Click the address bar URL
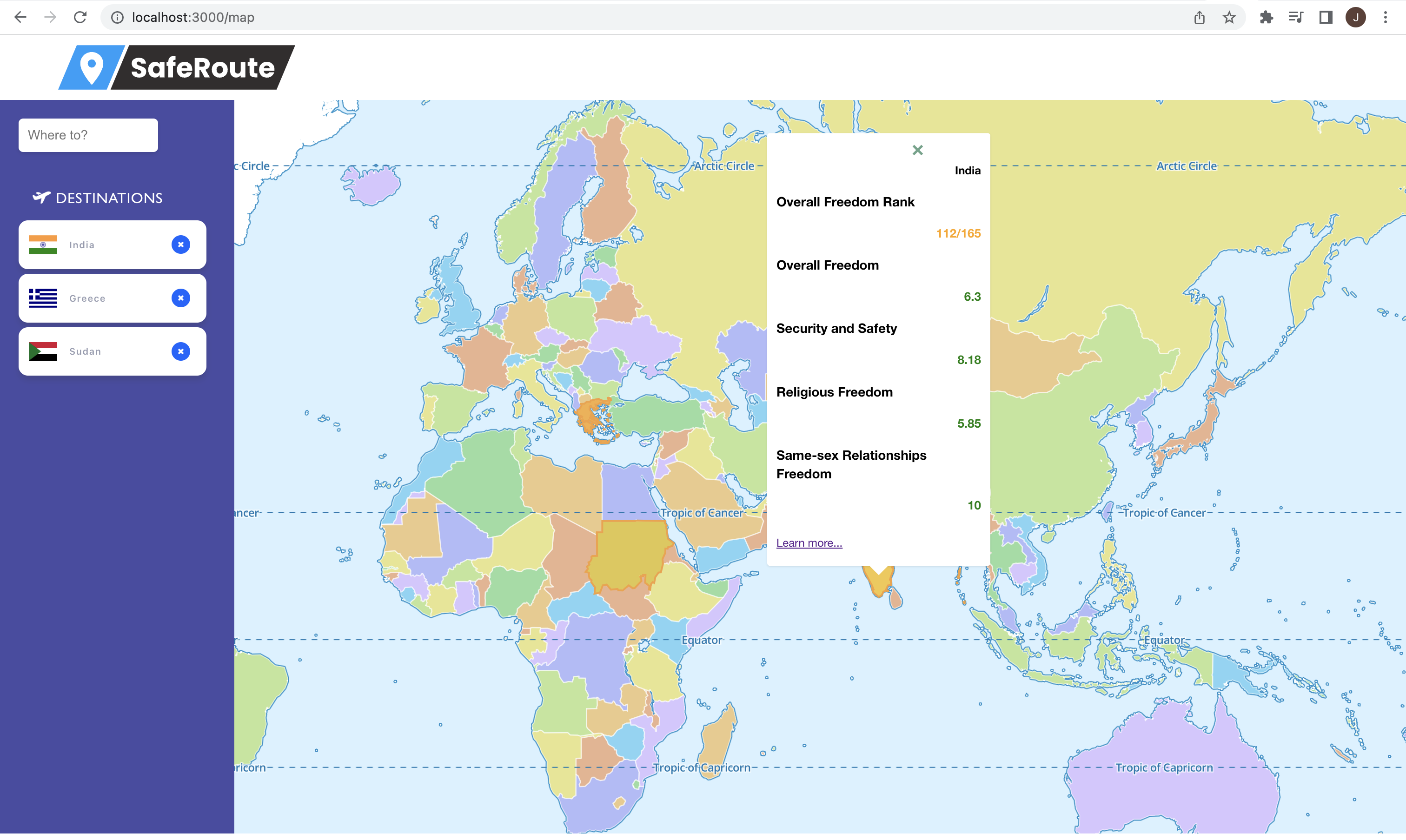 pyautogui.click(x=193, y=18)
